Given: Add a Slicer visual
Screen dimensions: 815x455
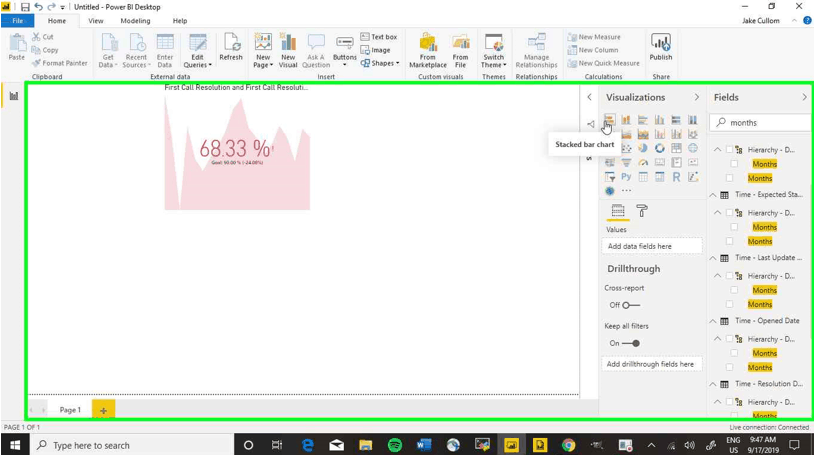Looking at the screenshot, I should 610,177.
